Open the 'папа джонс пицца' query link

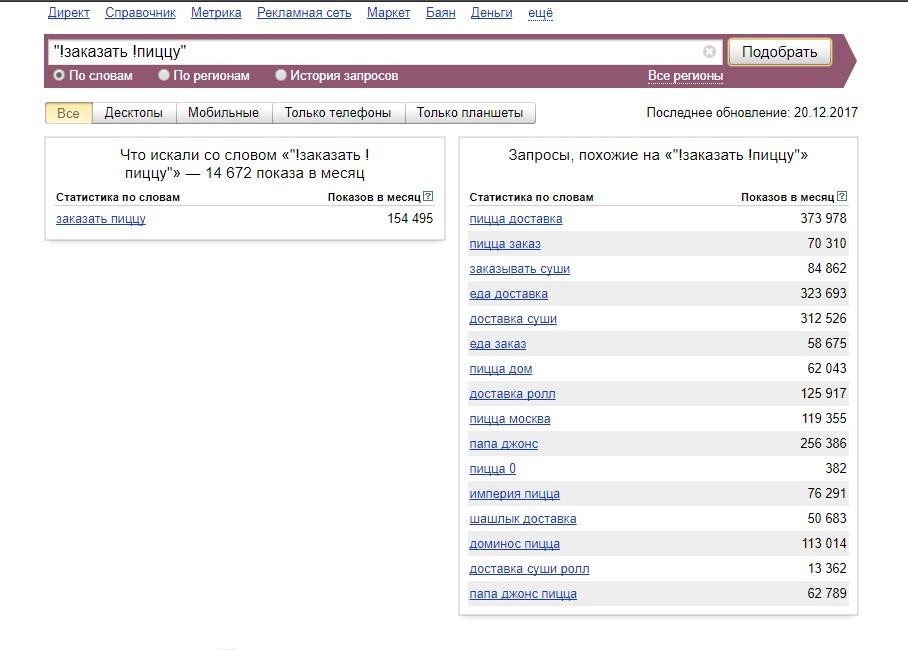pos(523,594)
